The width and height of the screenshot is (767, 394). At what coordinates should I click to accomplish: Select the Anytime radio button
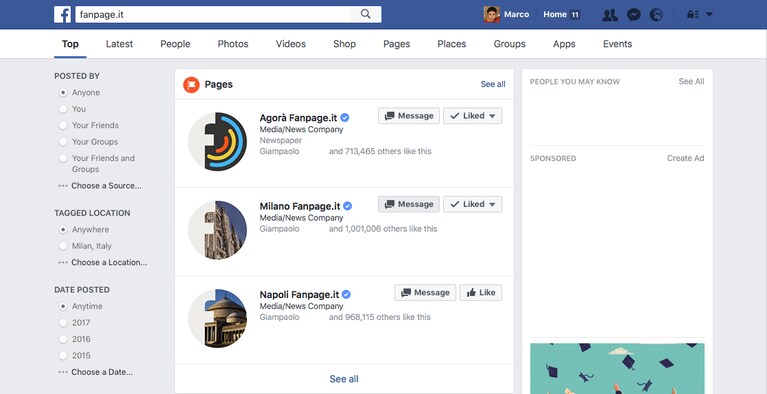tap(63, 306)
